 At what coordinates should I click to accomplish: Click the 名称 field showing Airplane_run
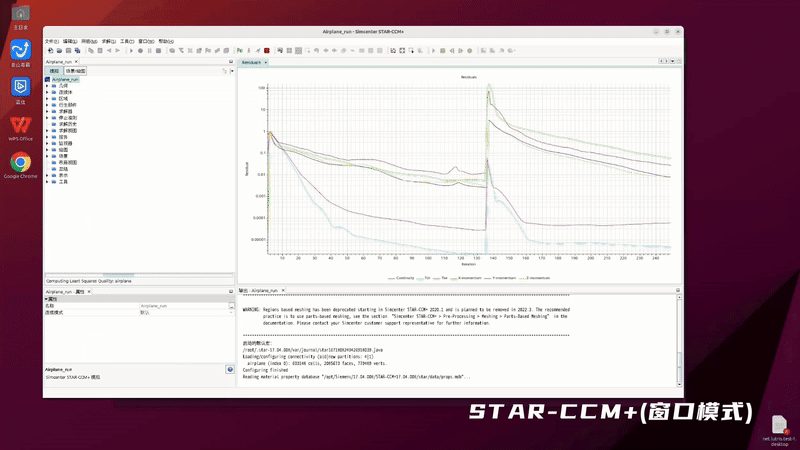(184, 306)
